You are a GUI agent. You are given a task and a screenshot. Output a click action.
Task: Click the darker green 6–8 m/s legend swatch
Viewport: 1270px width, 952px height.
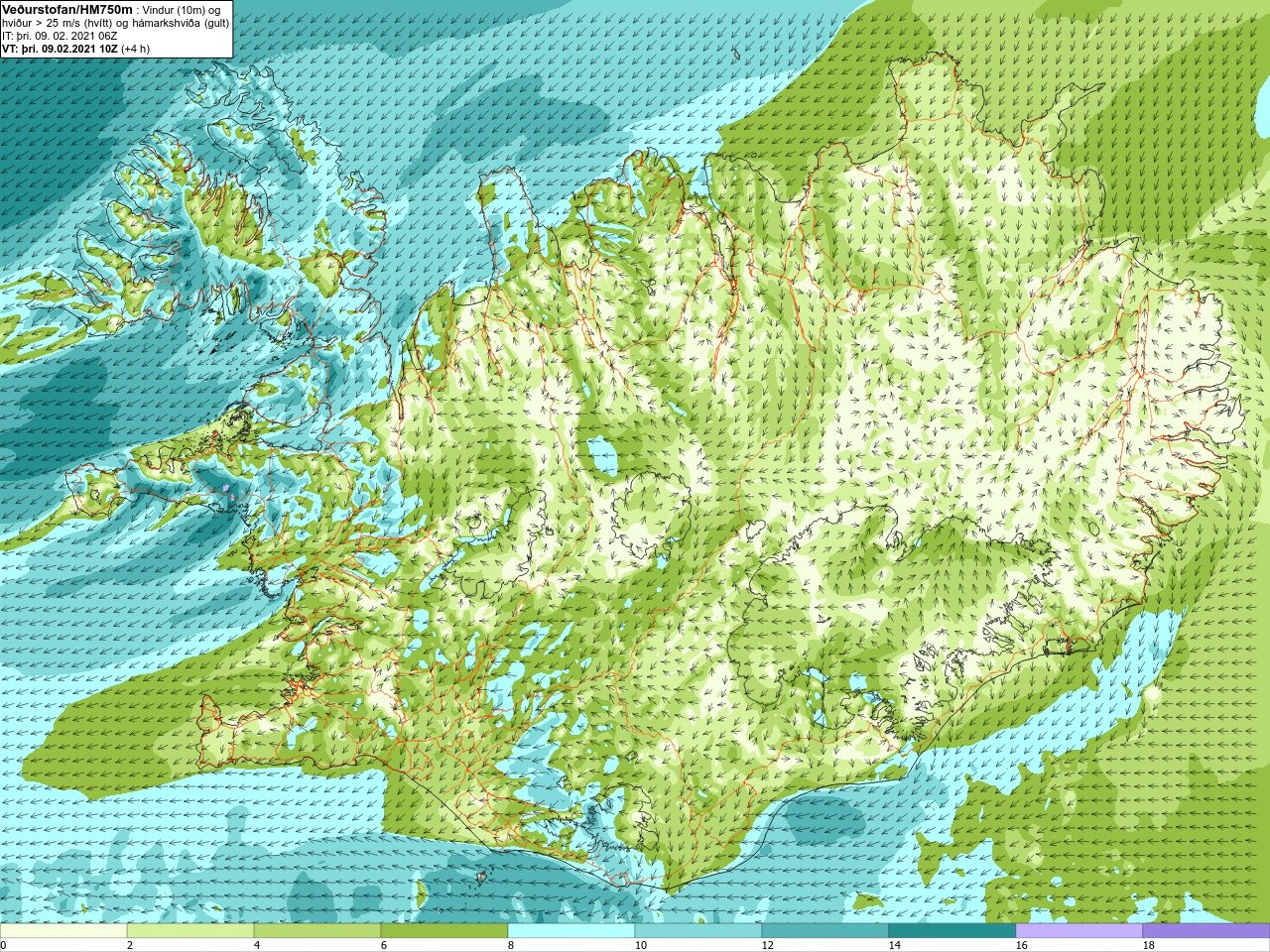(444, 931)
